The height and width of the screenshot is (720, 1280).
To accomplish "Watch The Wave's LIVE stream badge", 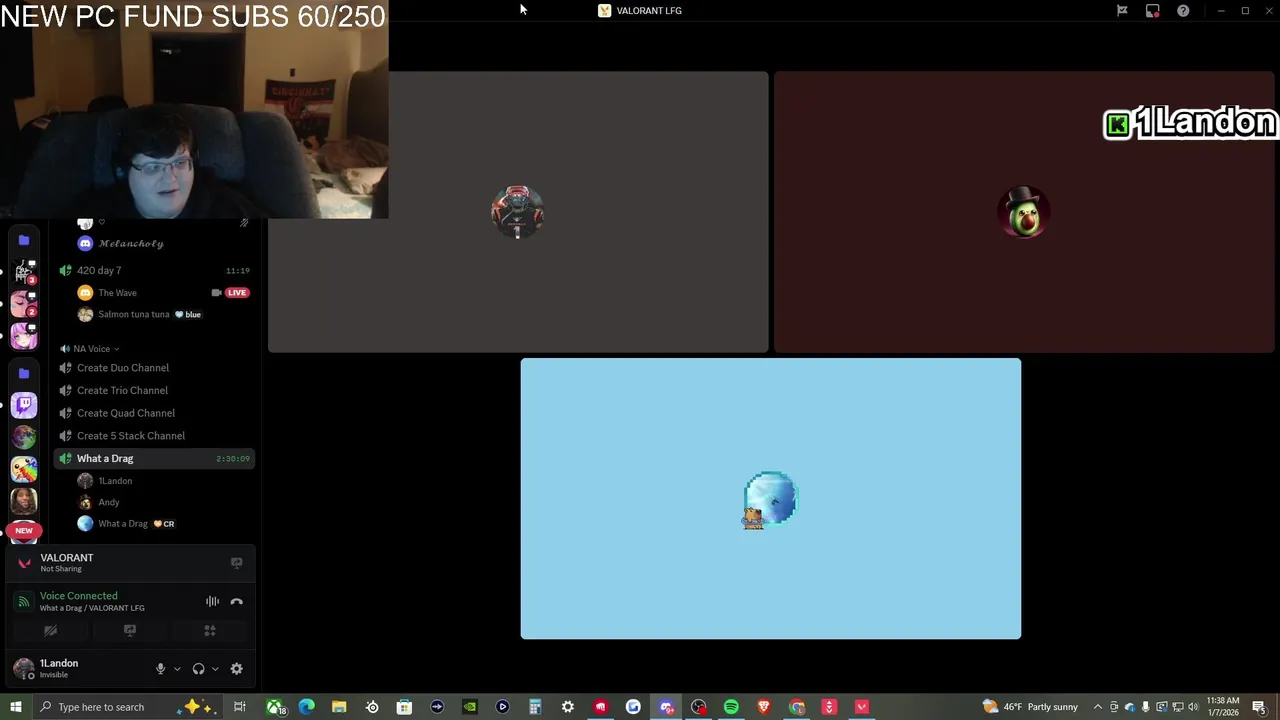I will tap(237, 293).
